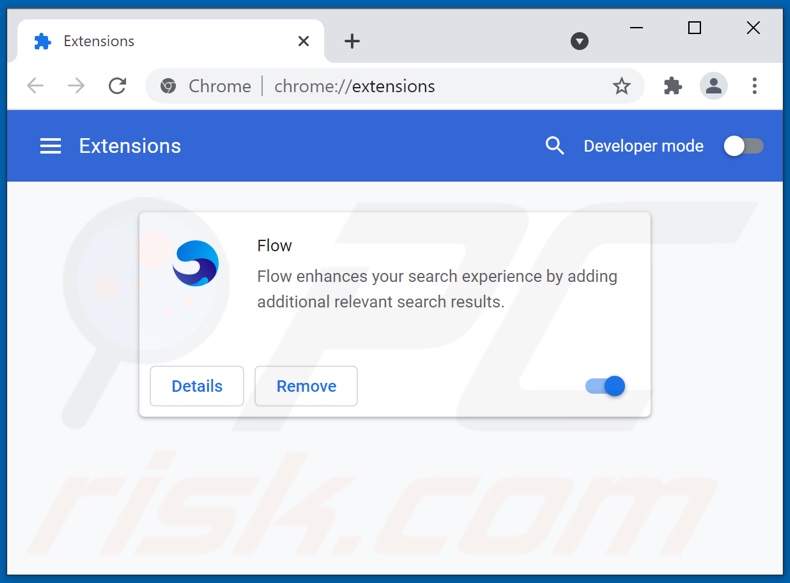Click the Extensions page title text
Viewport: 790px width, 583px height.
[x=130, y=146]
